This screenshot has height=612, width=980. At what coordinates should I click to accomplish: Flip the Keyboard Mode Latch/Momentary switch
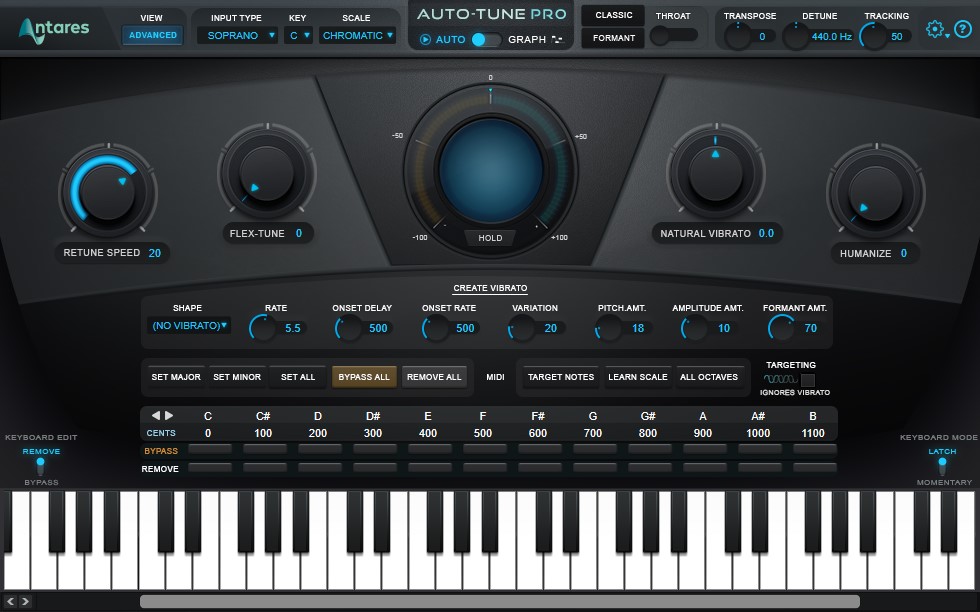coord(942,466)
